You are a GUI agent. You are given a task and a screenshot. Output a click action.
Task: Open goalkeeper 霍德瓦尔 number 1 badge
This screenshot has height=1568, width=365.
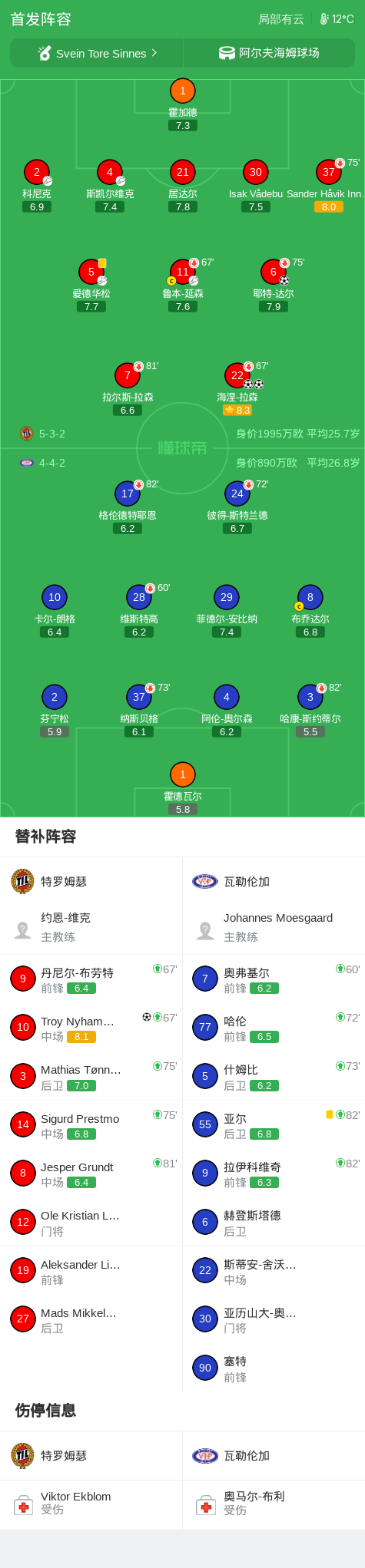183,774
